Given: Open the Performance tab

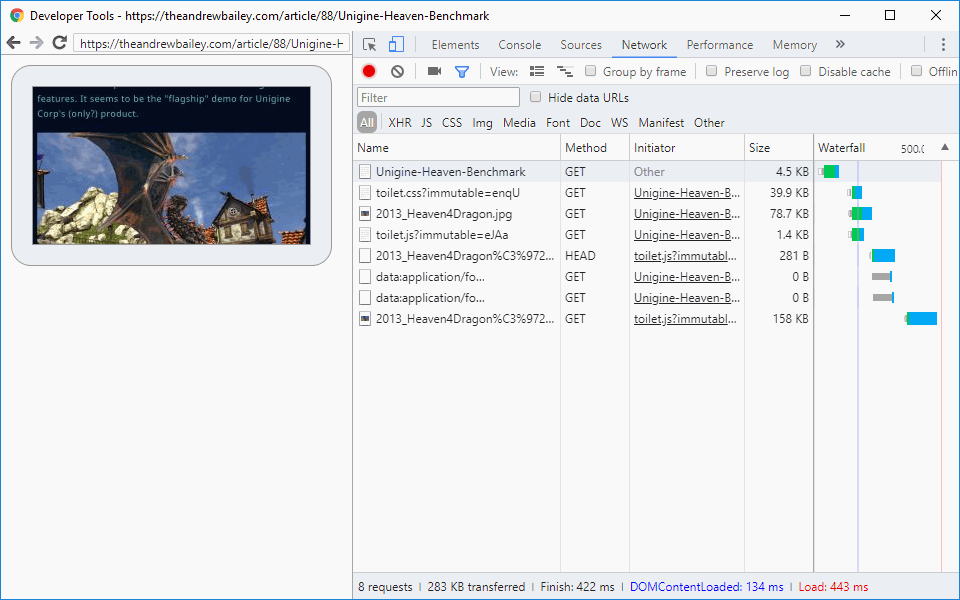Looking at the screenshot, I should point(719,45).
